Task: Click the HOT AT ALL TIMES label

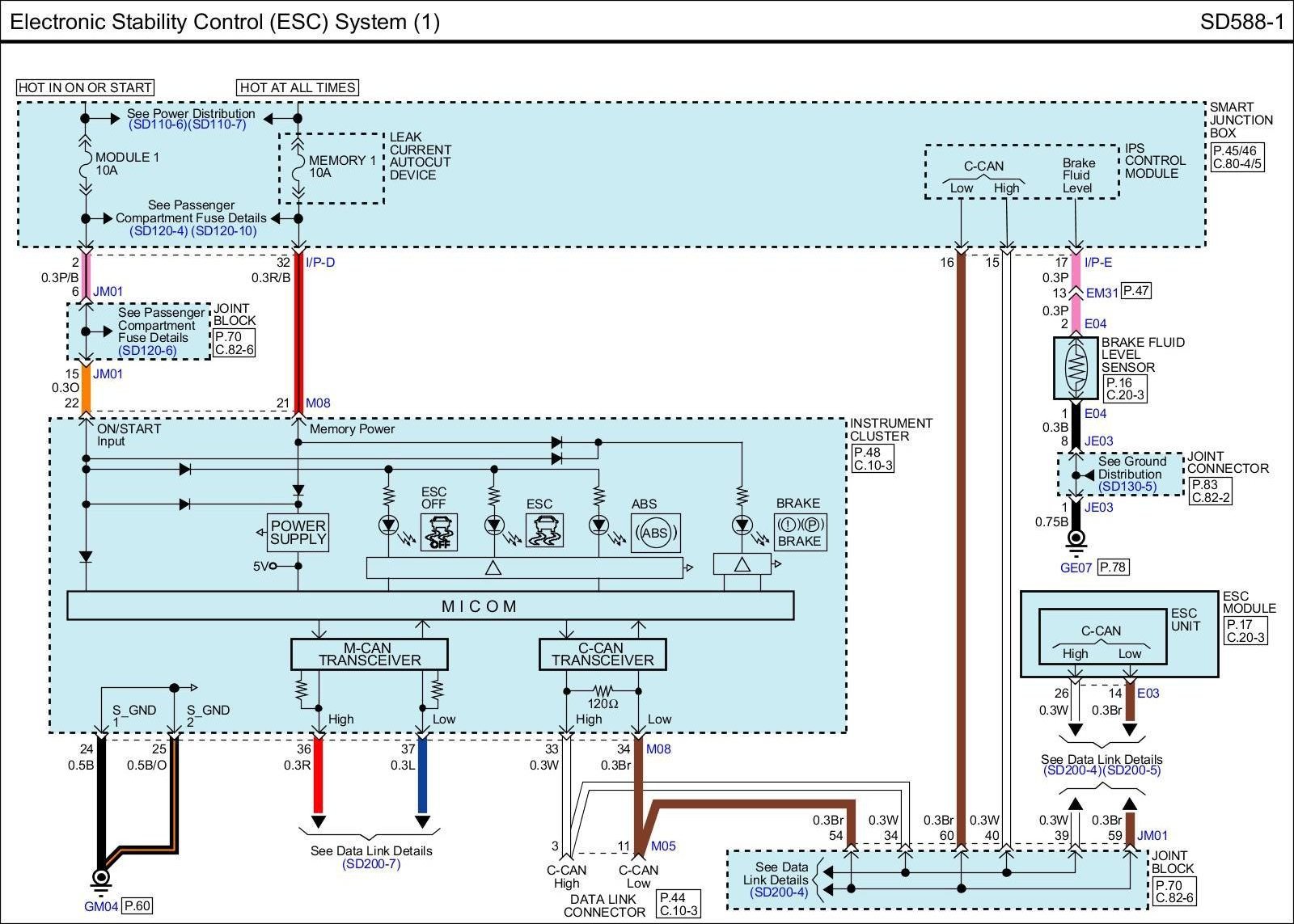Action: click(x=298, y=87)
